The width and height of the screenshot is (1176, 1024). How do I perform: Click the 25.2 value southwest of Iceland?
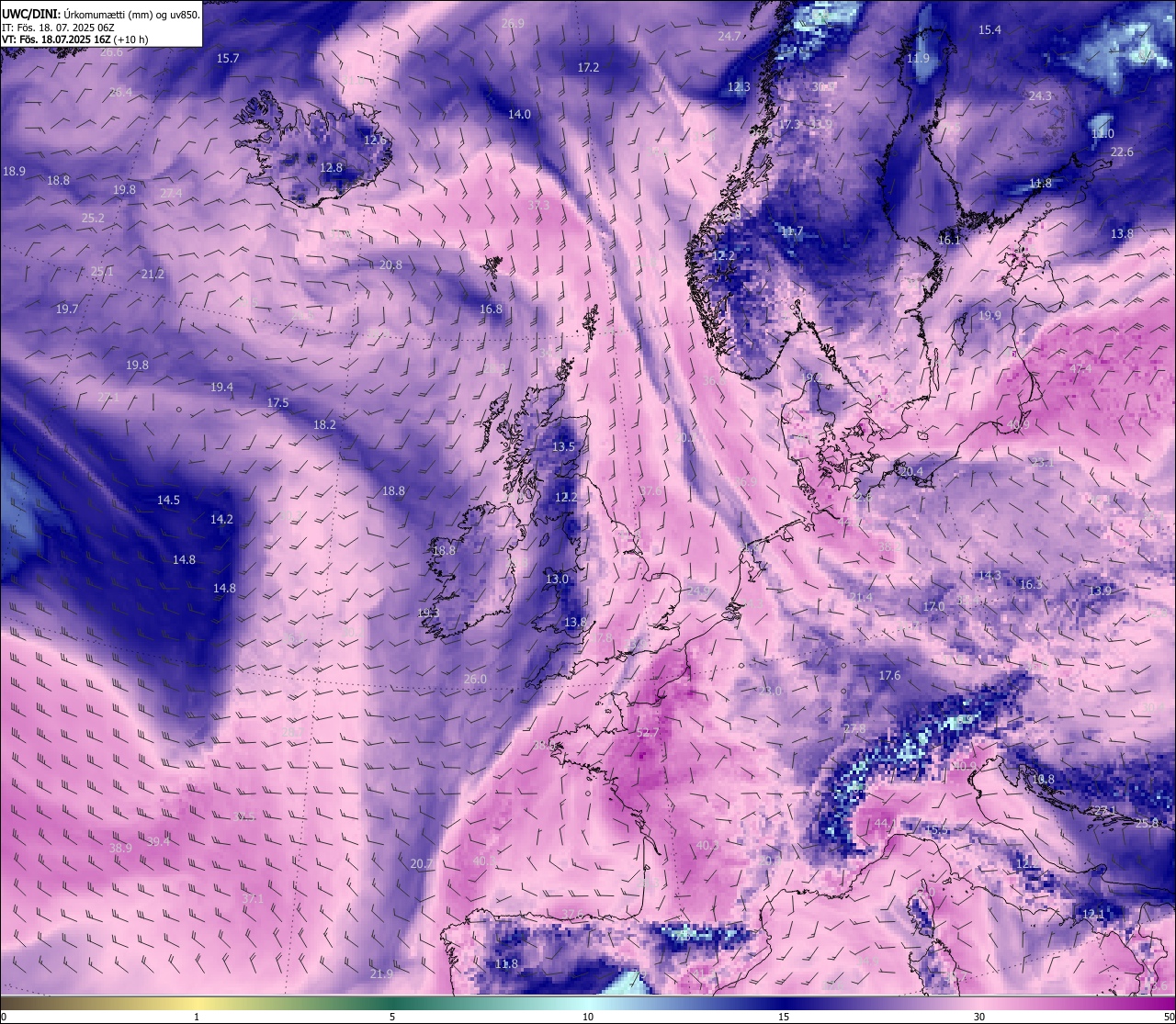tap(93, 219)
